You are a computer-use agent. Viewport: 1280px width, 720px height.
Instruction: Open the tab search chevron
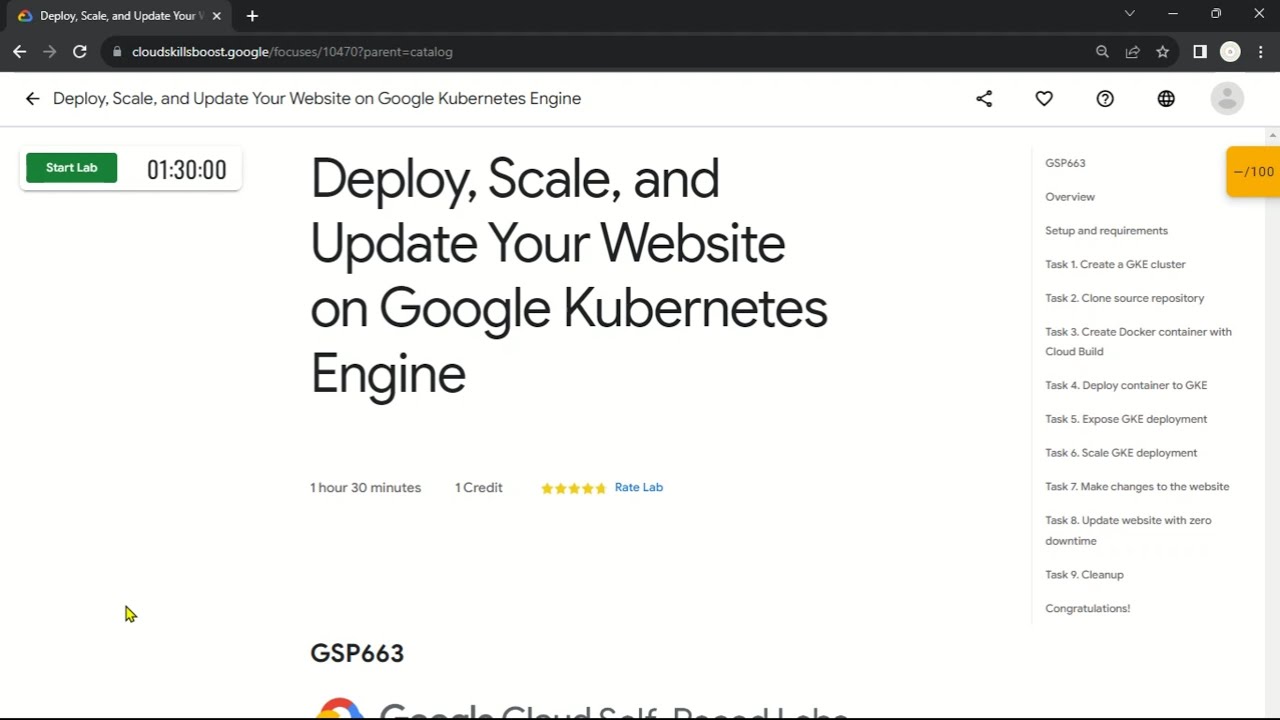point(1129,14)
